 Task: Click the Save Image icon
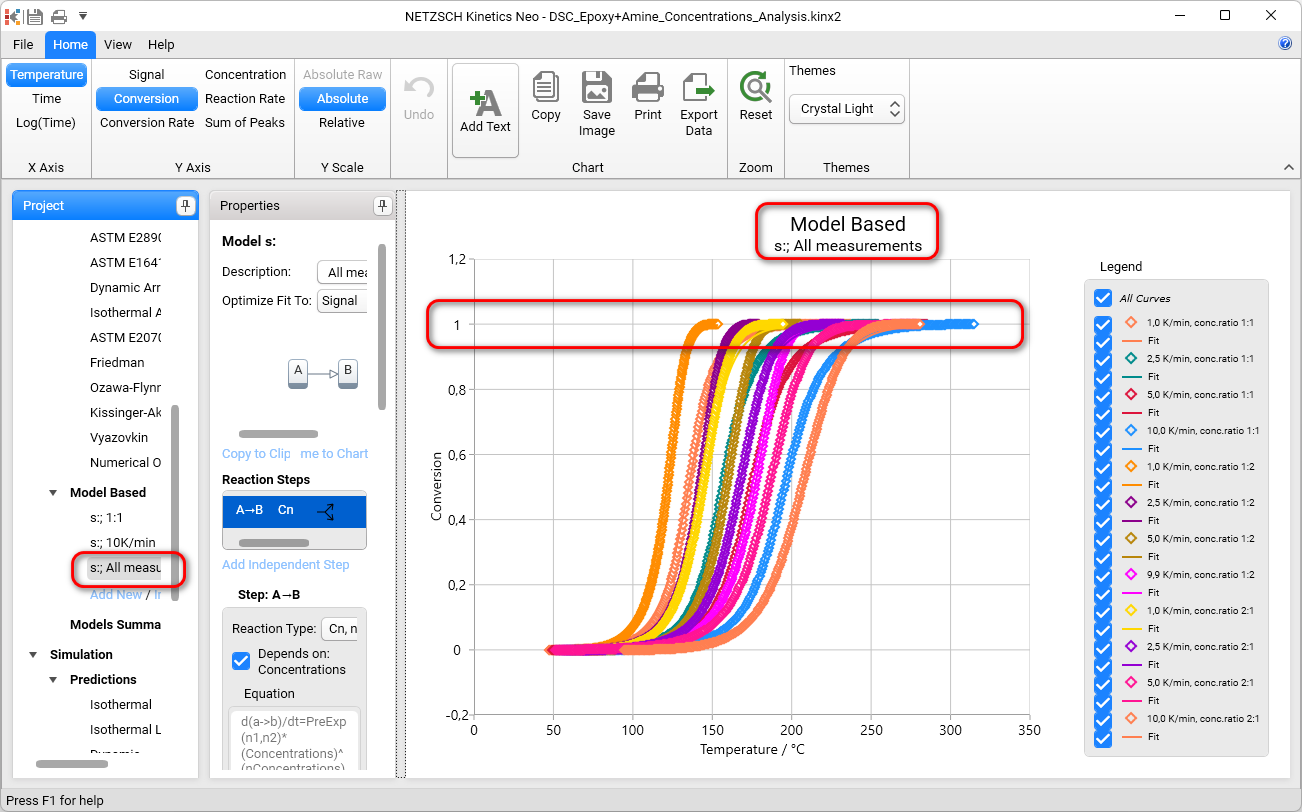[x=597, y=88]
